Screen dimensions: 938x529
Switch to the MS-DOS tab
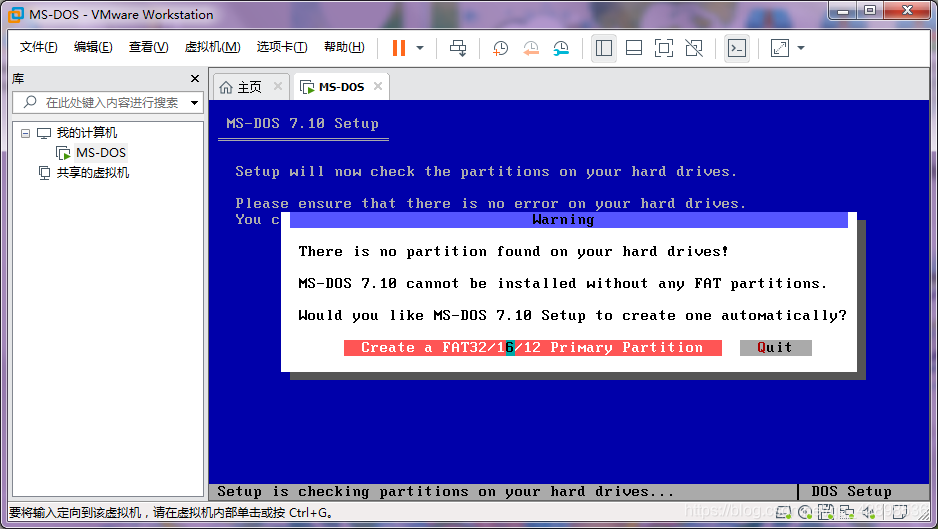(x=342, y=87)
